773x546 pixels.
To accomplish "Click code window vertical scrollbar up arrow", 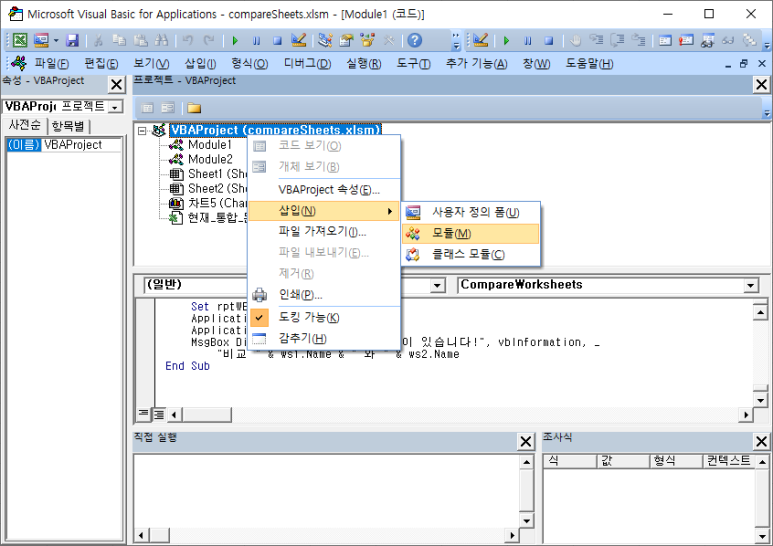I will (x=760, y=312).
